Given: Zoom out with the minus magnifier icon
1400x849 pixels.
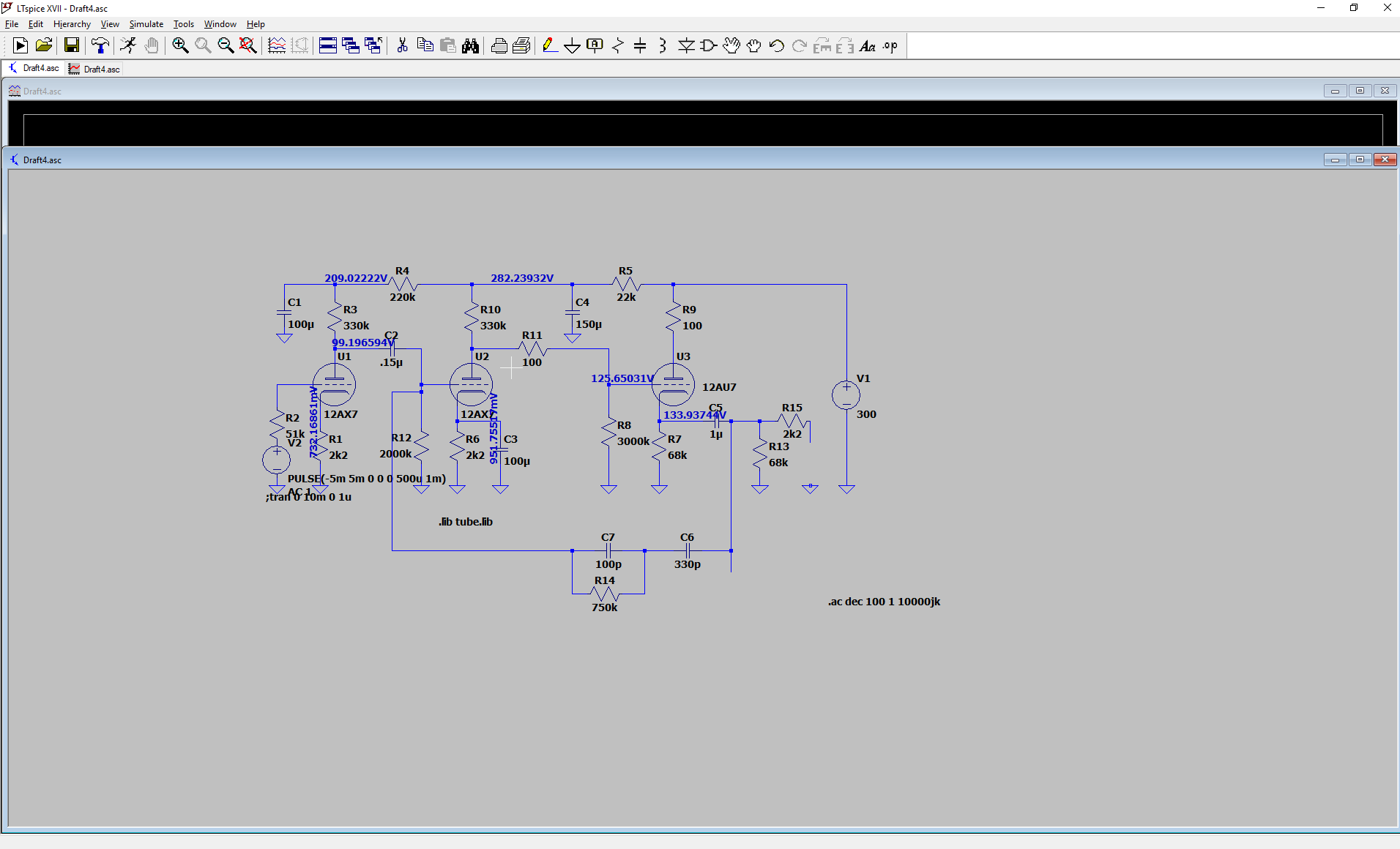Looking at the screenshot, I should click(226, 46).
